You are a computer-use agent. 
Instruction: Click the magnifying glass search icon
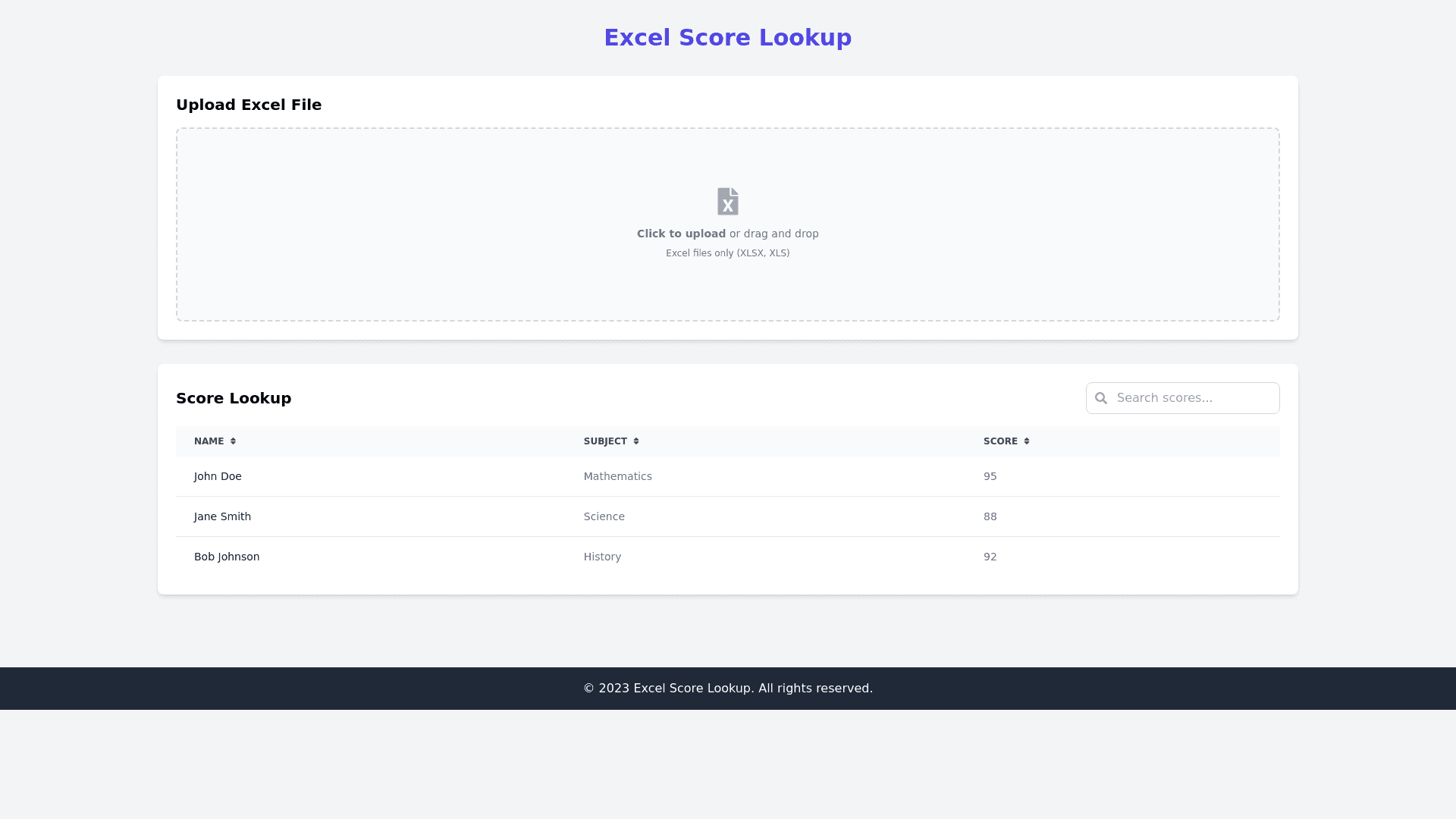coord(1101,397)
